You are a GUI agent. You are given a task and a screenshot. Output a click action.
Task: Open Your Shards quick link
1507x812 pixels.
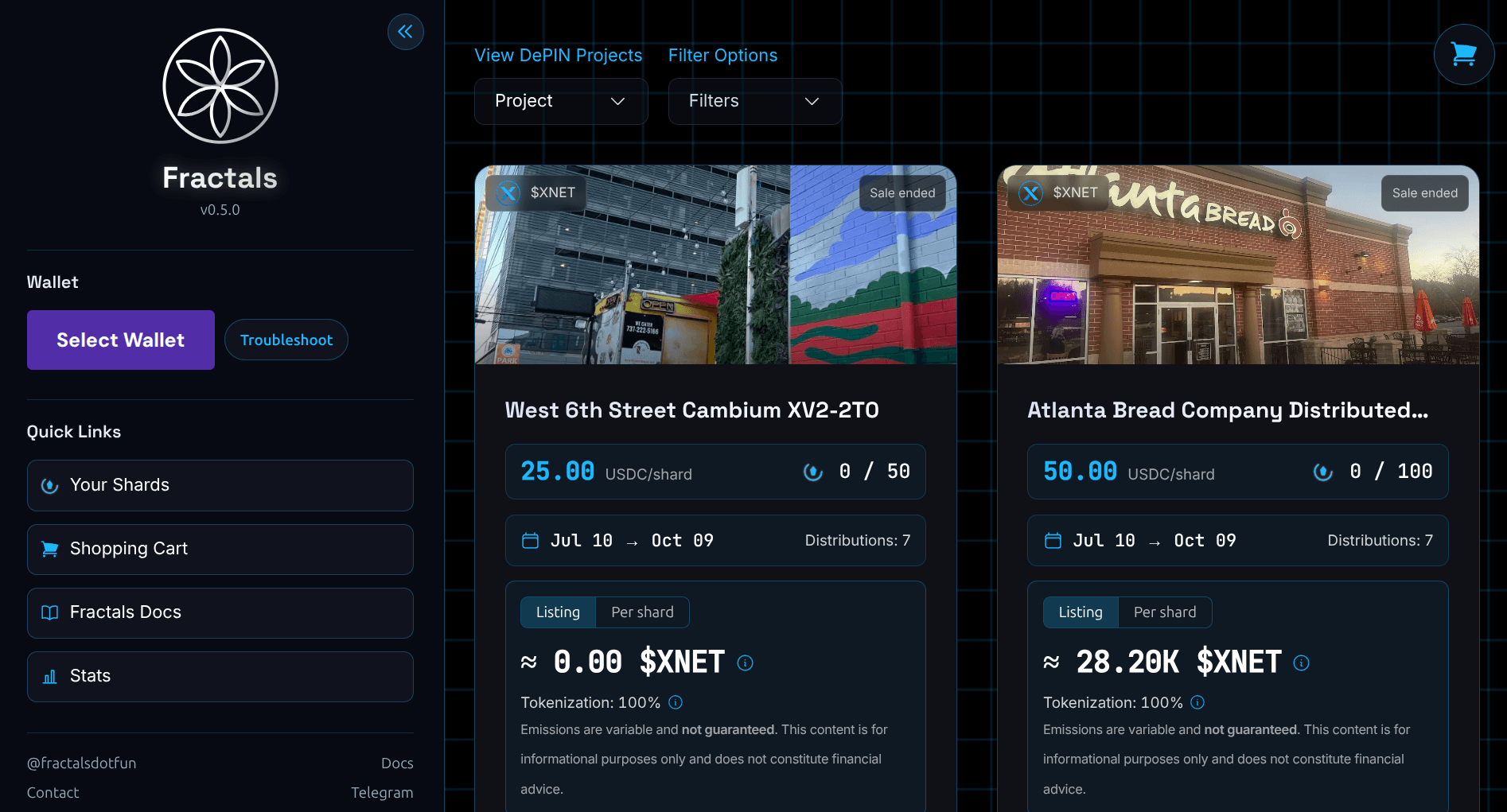220,485
